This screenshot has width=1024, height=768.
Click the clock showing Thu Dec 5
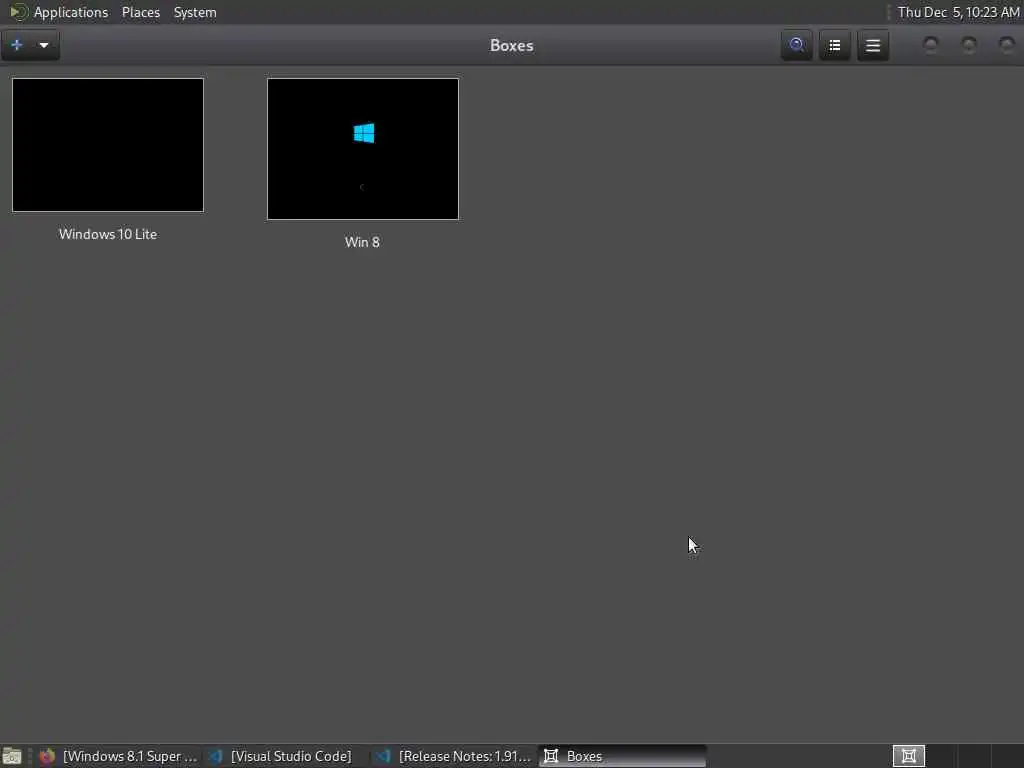[958, 12]
